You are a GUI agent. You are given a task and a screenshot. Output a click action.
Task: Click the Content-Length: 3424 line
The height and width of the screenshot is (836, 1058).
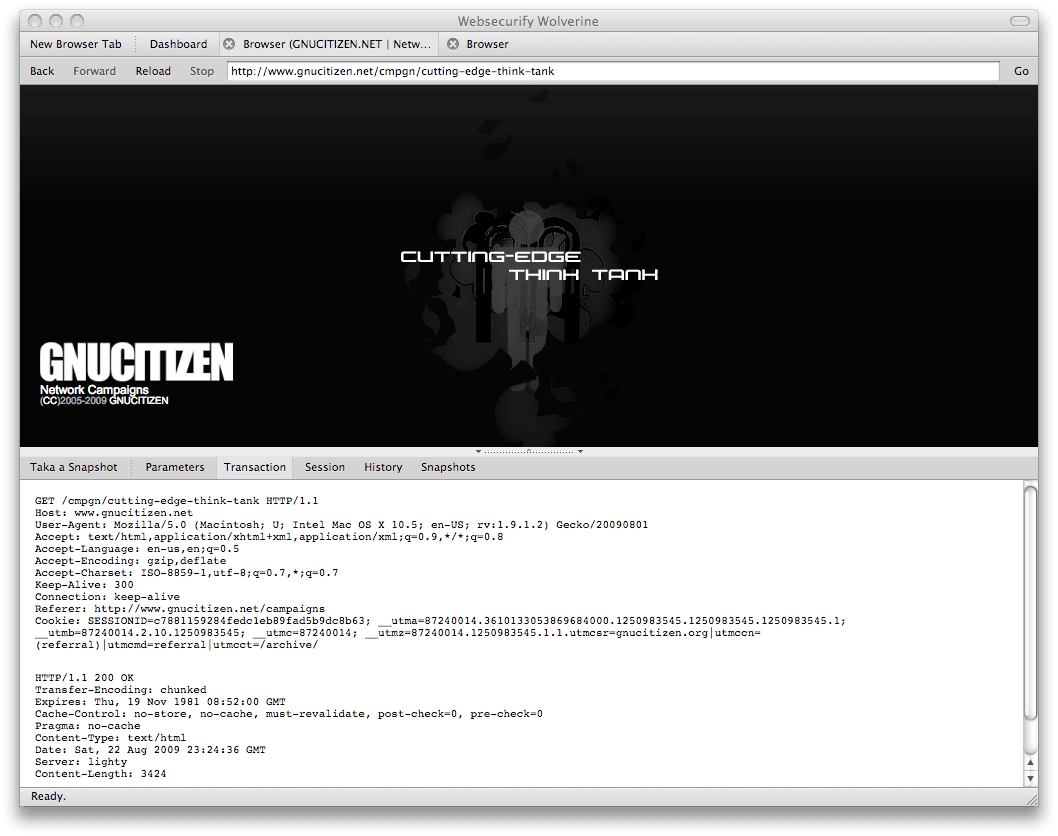(x=101, y=774)
